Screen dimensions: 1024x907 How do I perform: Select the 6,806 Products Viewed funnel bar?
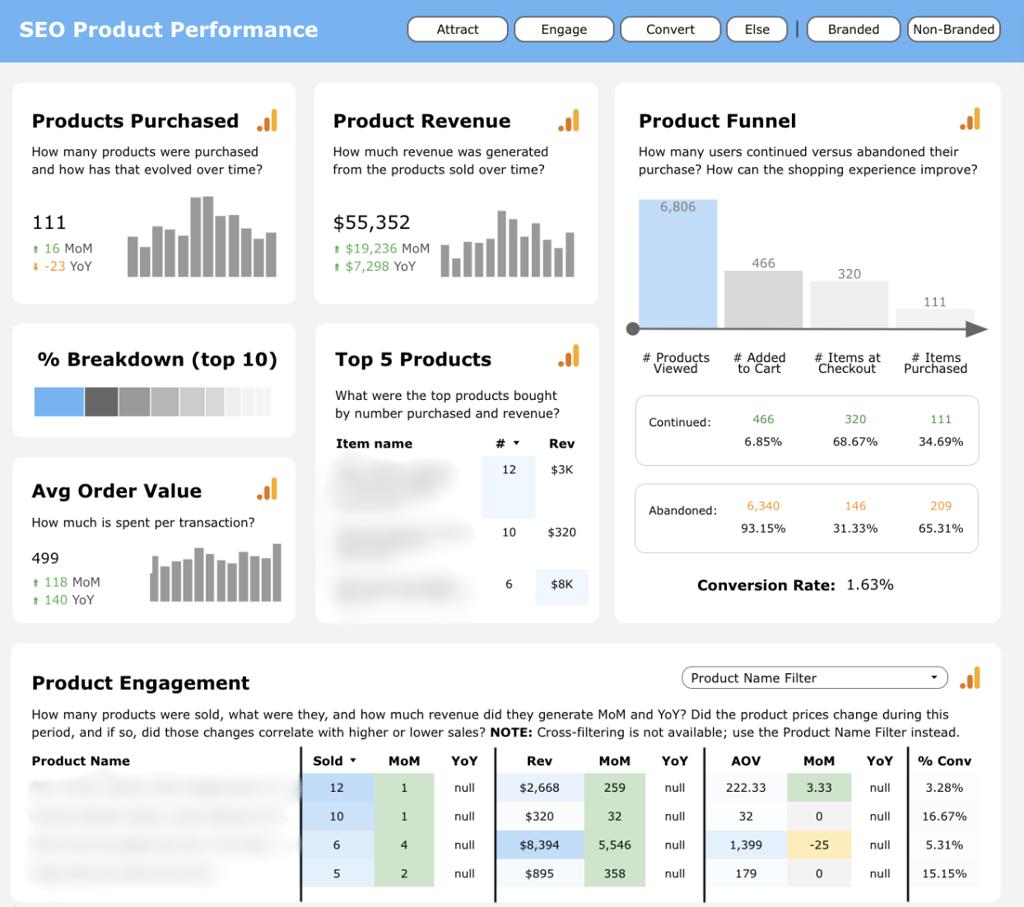[x=678, y=263]
